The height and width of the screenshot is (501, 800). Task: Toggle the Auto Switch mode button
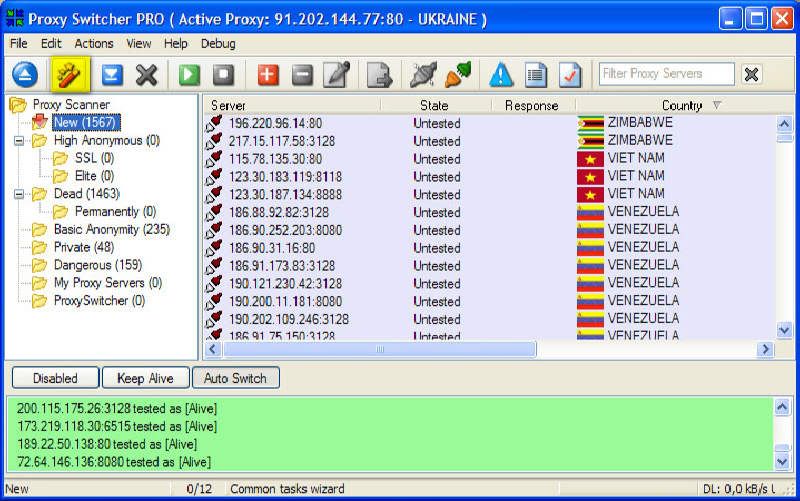pos(235,379)
